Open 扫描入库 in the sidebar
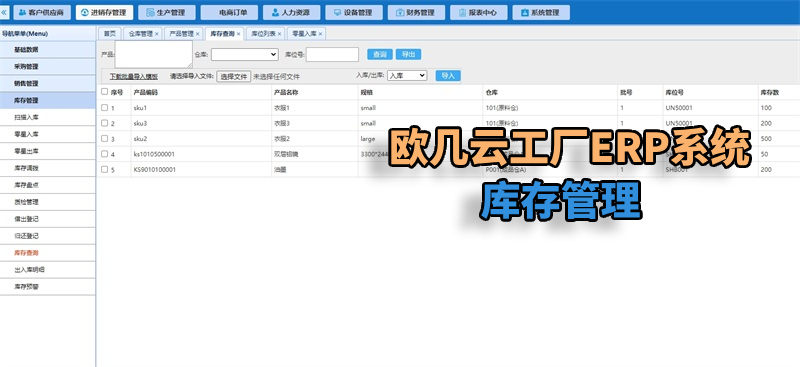This screenshot has height=367, width=800. click(x=47, y=117)
